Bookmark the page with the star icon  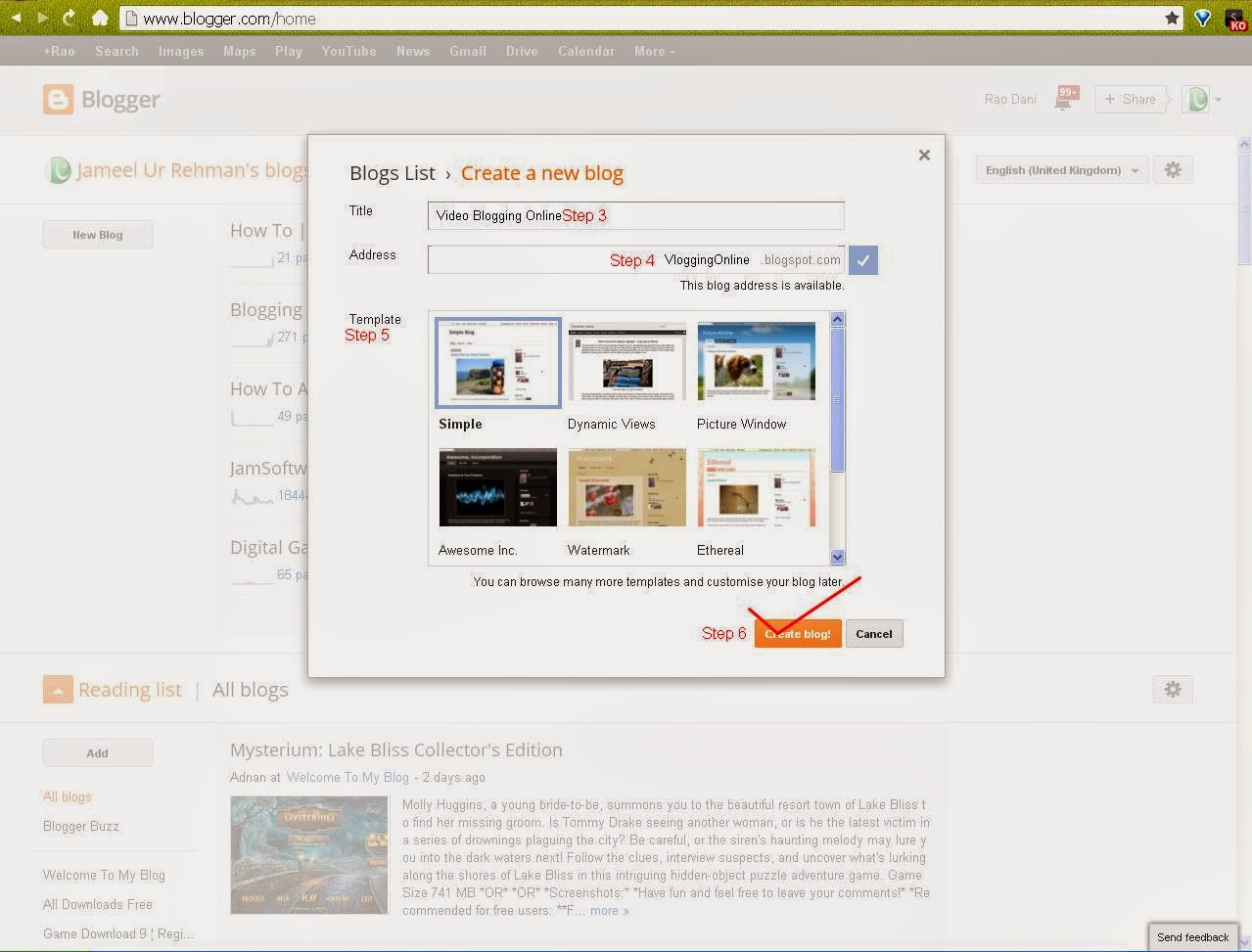pyautogui.click(x=1172, y=18)
